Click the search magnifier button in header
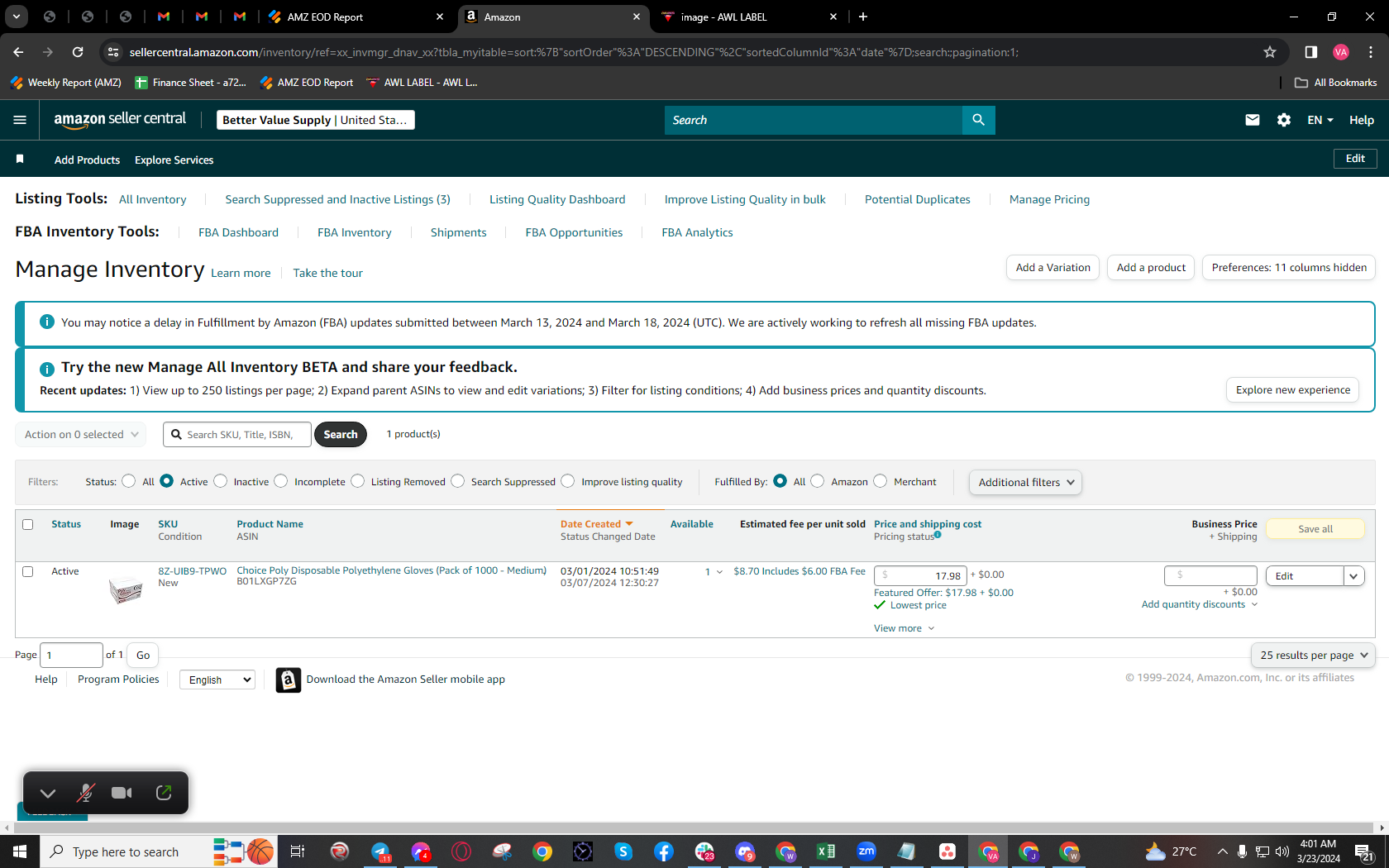Screen dimensions: 1389x868 click(x=978, y=120)
